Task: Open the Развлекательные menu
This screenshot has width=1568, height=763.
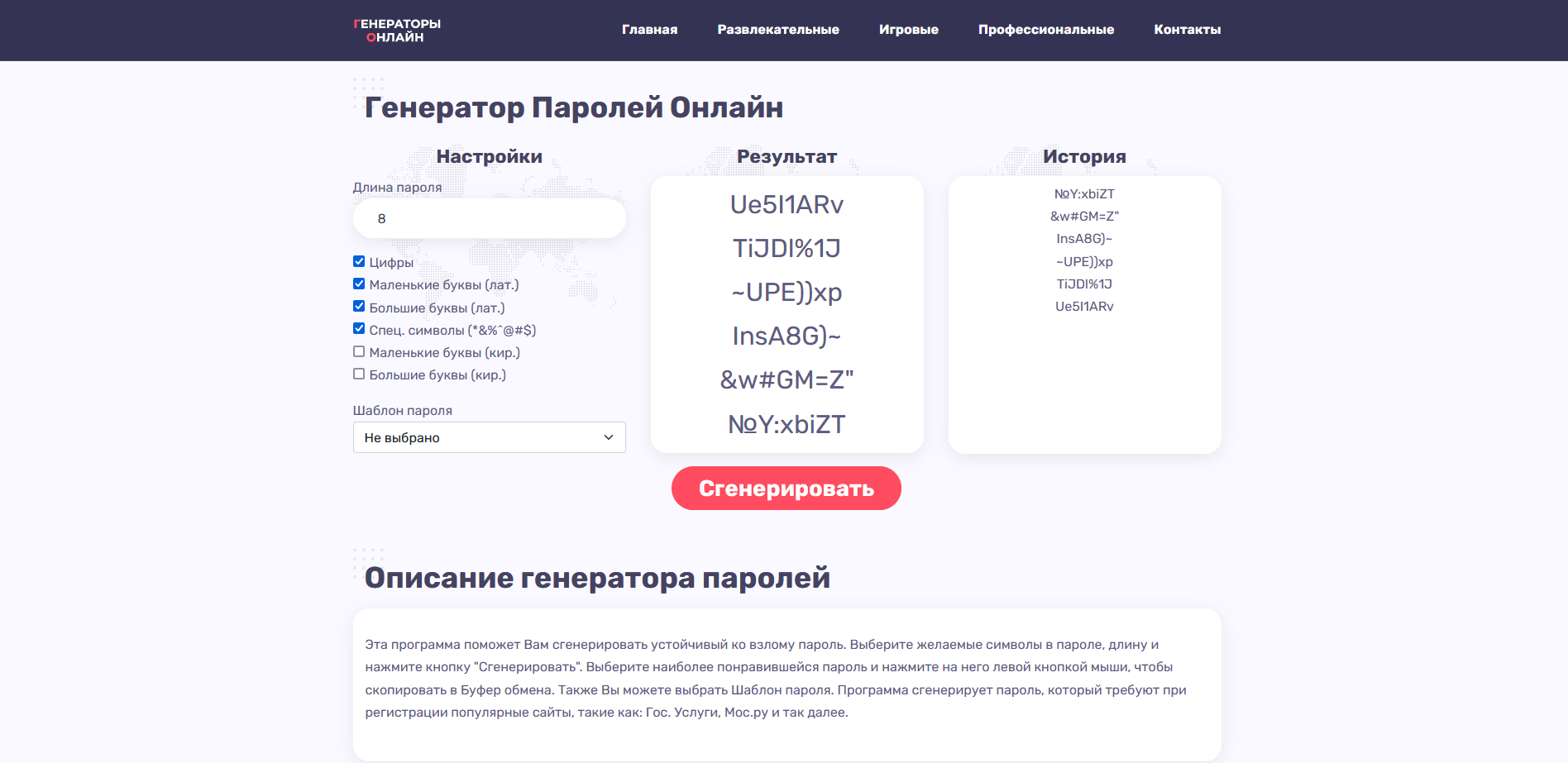Action: (x=778, y=30)
